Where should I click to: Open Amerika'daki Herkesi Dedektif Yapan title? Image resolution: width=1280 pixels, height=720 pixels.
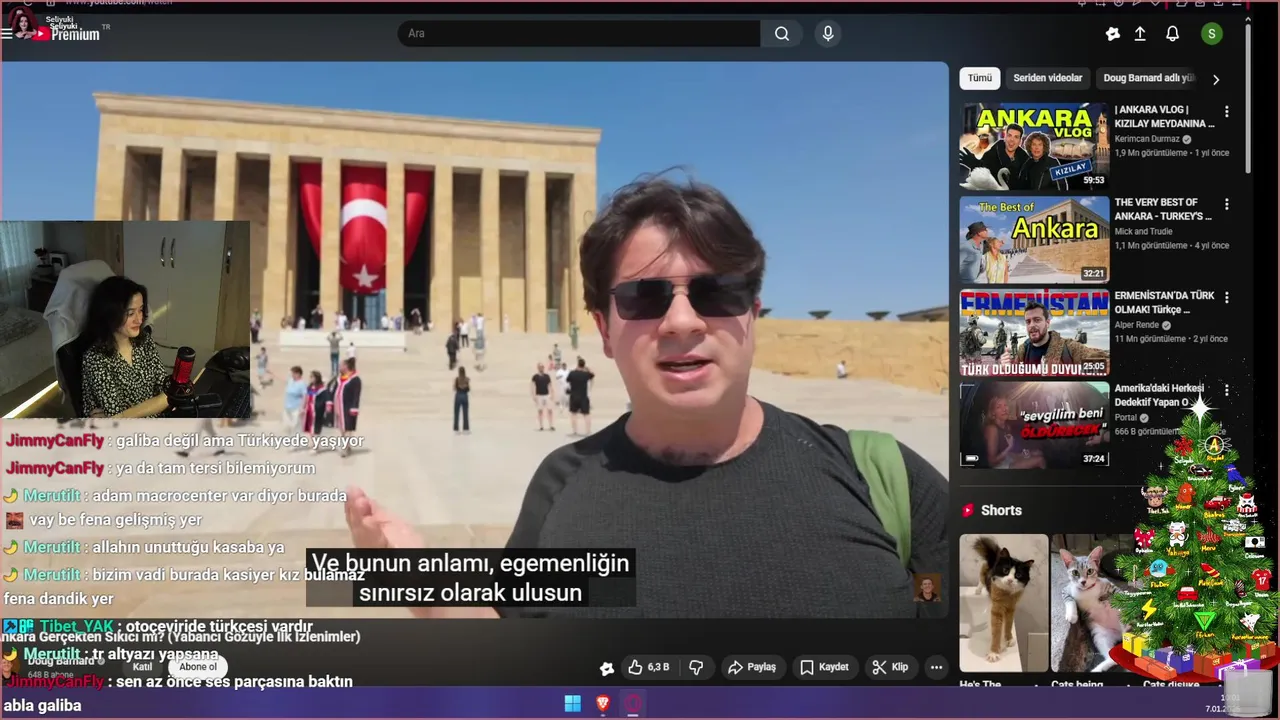click(1160, 395)
